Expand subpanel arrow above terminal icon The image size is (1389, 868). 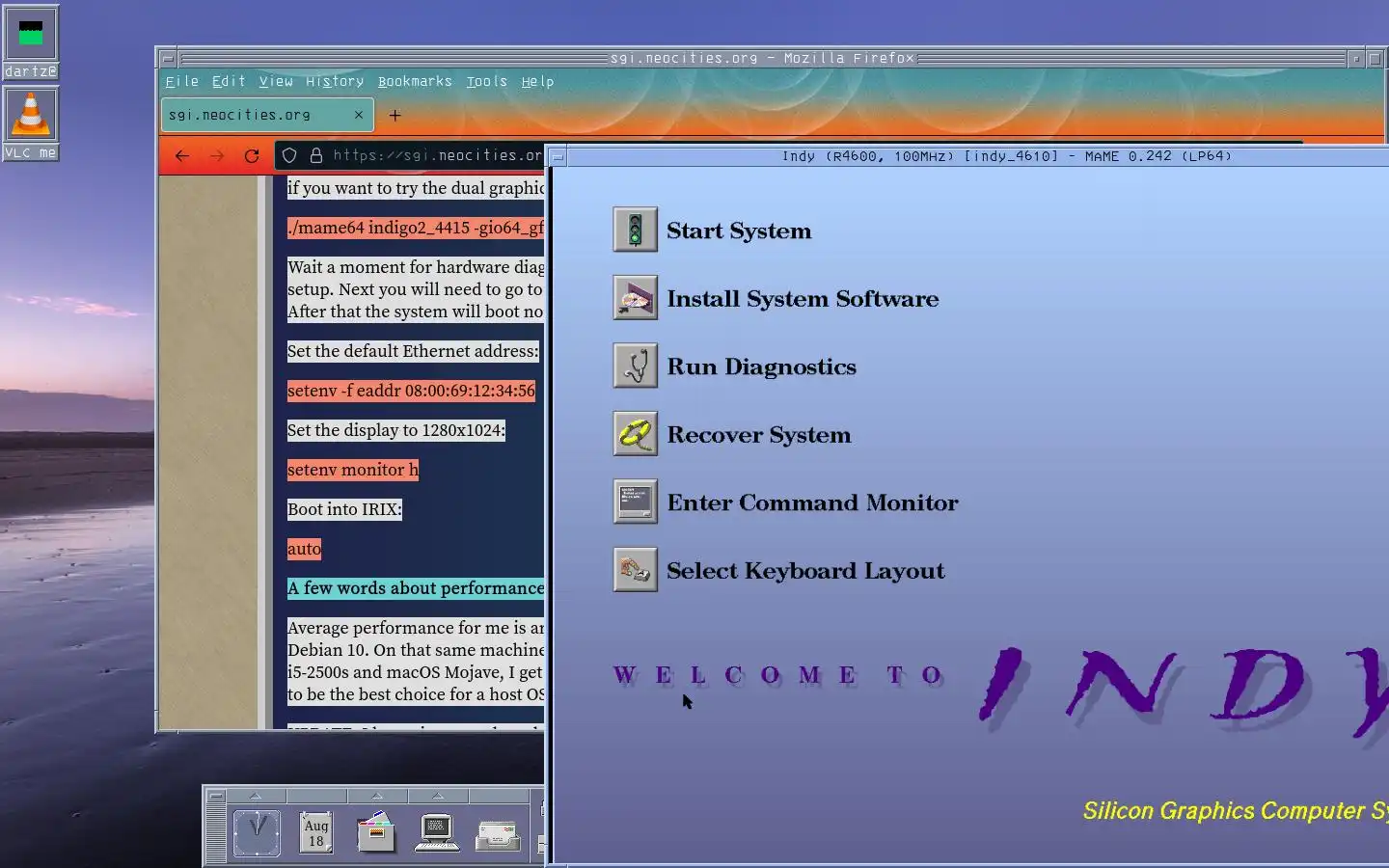pyautogui.click(x=438, y=796)
